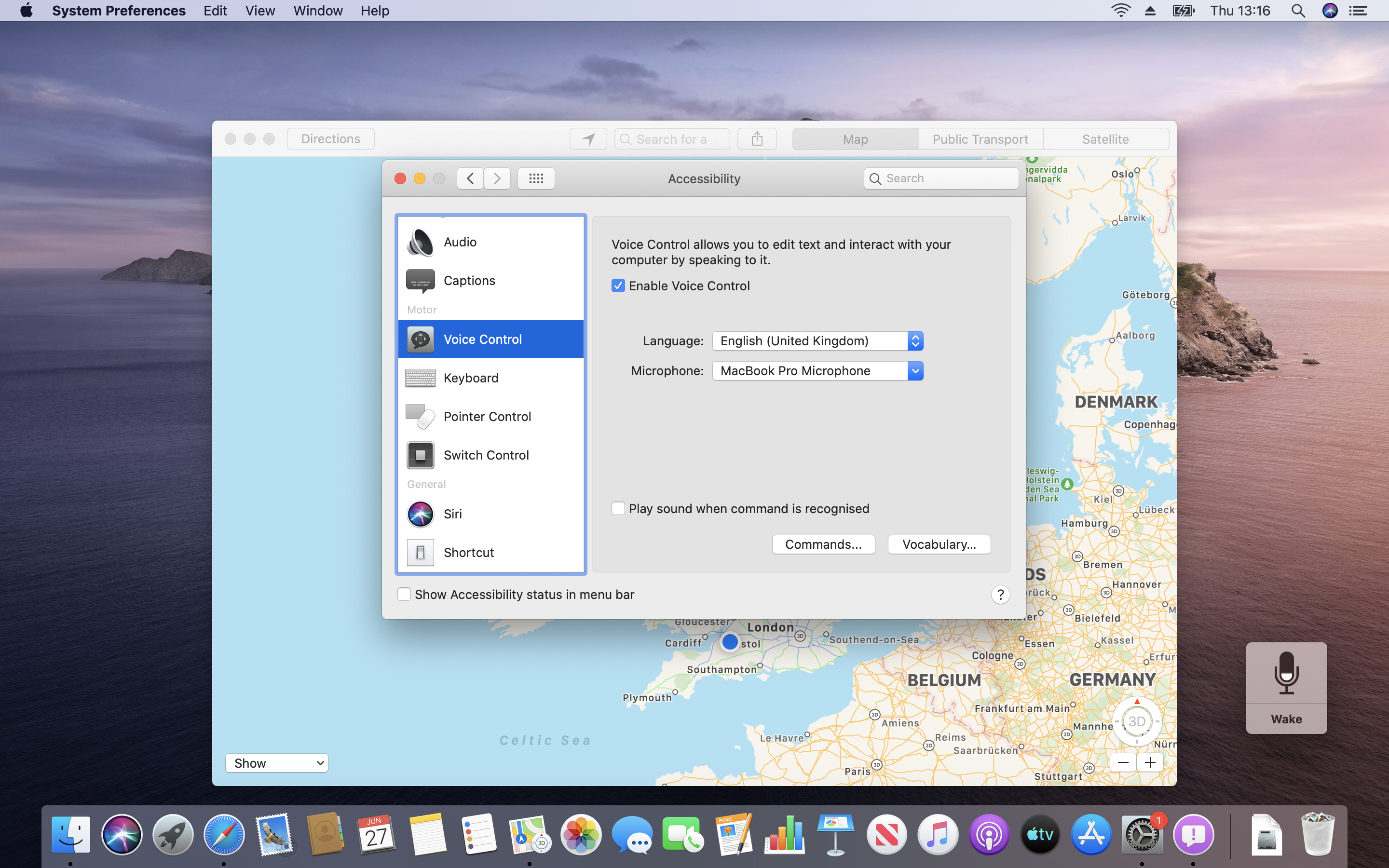Check Show Accessibility status in menu bar
The width and height of the screenshot is (1389, 868).
tap(404, 595)
